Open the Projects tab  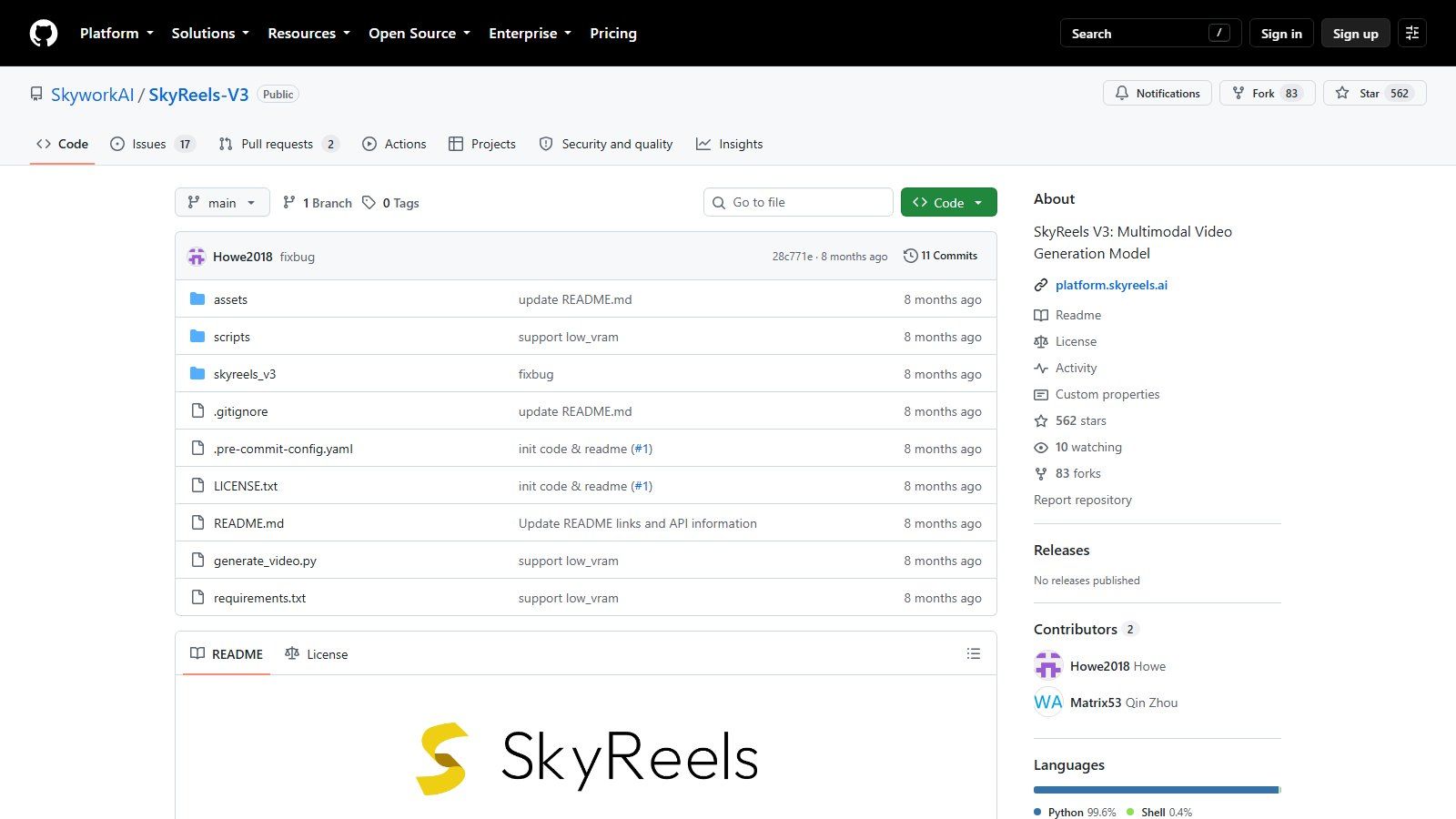click(x=482, y=144)
